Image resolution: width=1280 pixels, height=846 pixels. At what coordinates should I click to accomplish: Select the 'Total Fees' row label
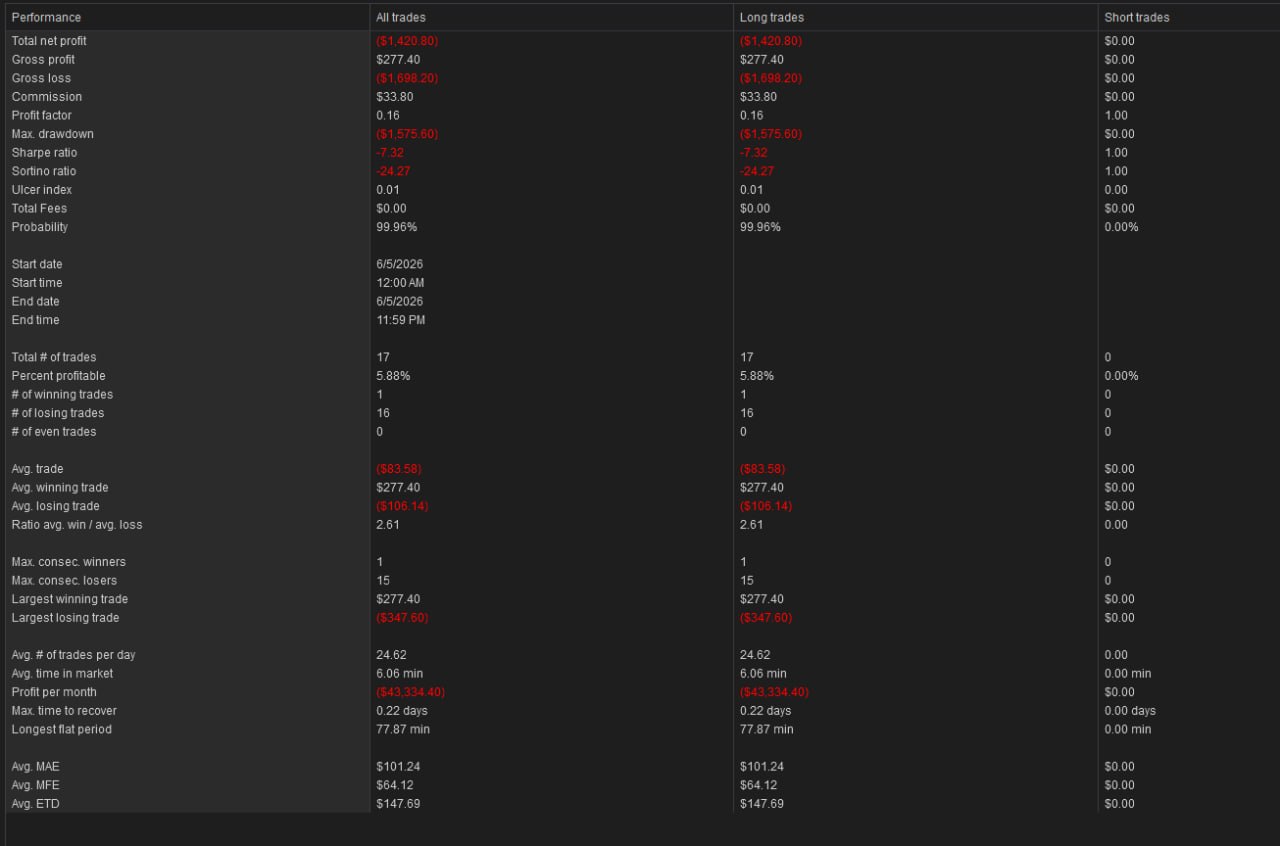pyautogui.click(x=40, y=209)
